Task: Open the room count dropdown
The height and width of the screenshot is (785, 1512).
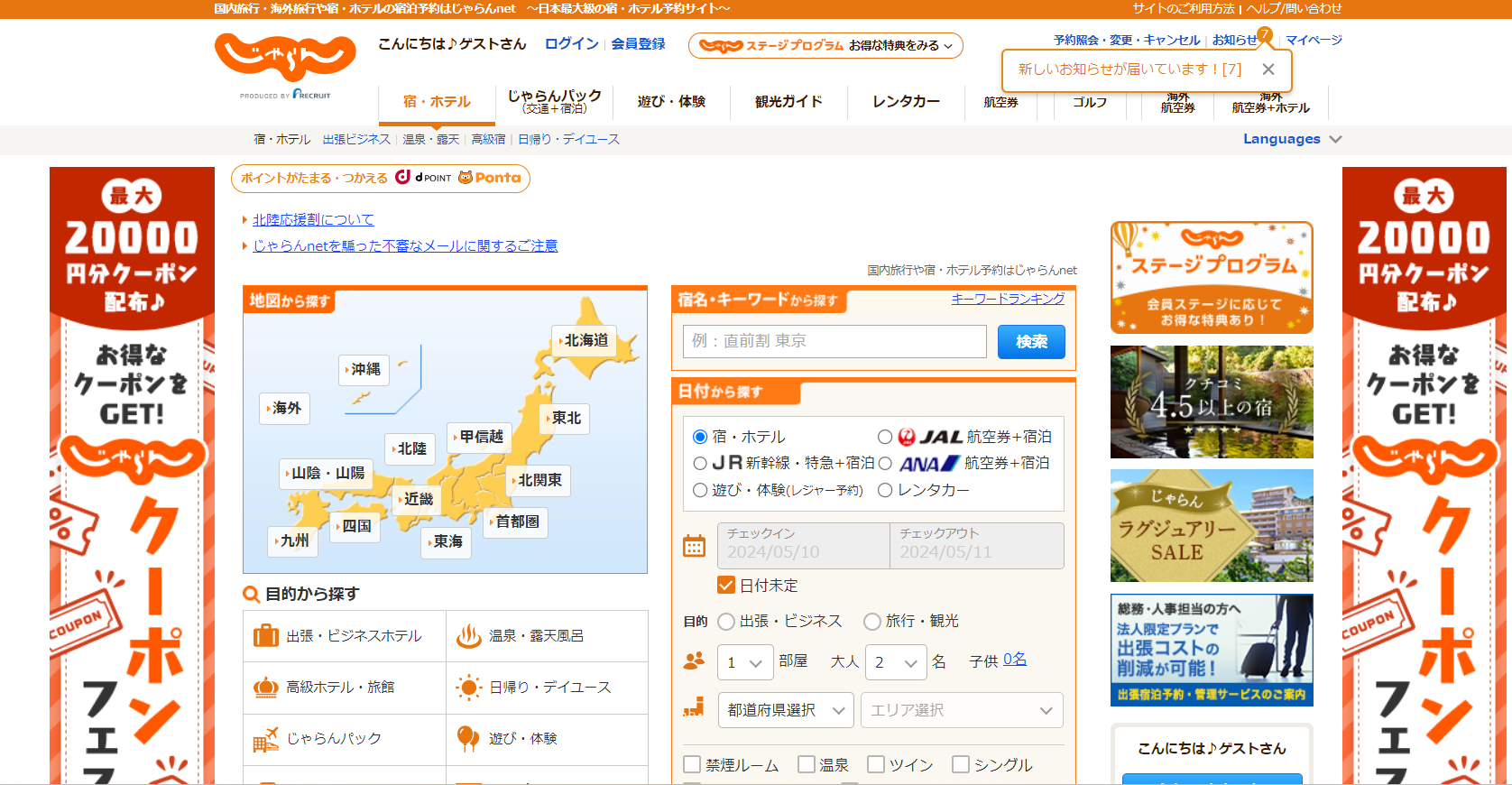Action: [x=745, y=662]
